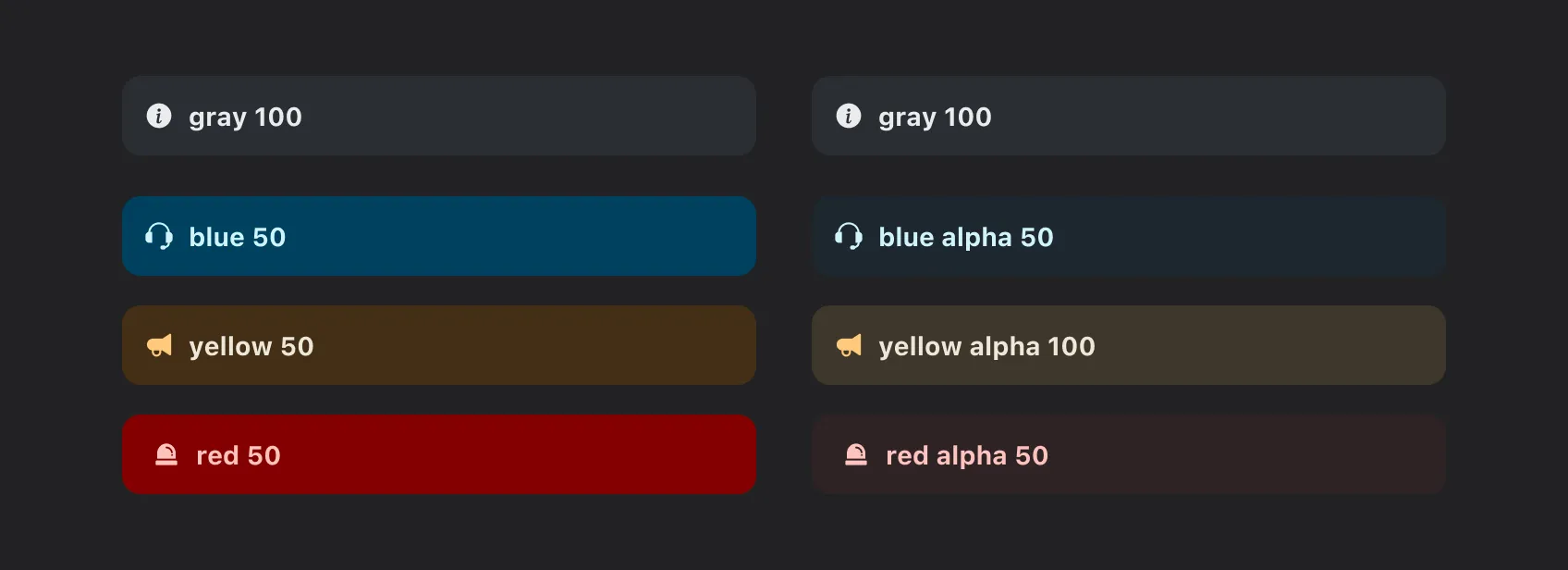
Task: Select the "yellow 50" label text
Action: (251, 347)
